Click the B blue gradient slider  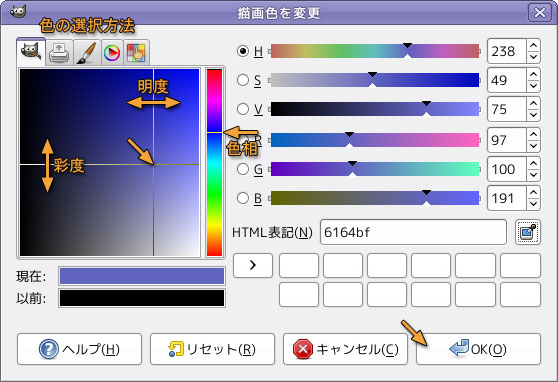click(x=375, y=198)
